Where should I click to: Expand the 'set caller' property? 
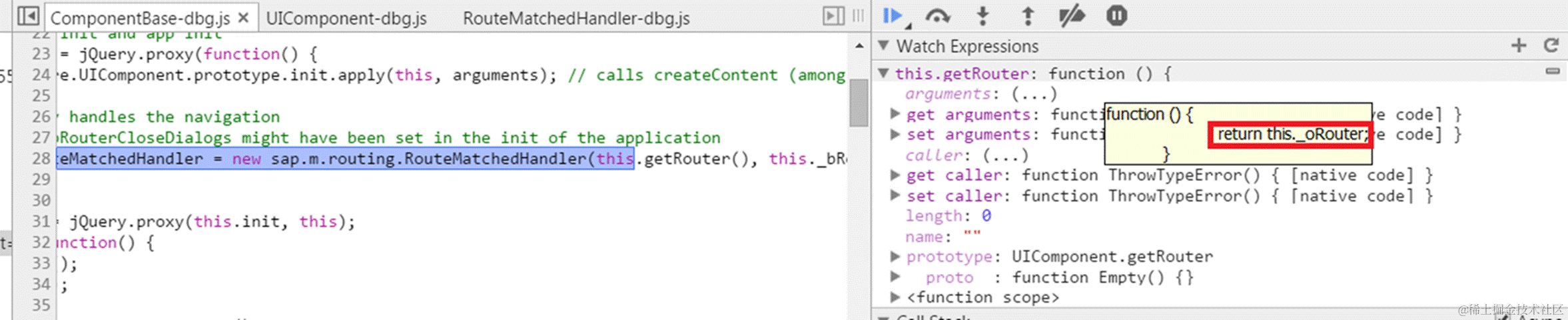[896, 195]
